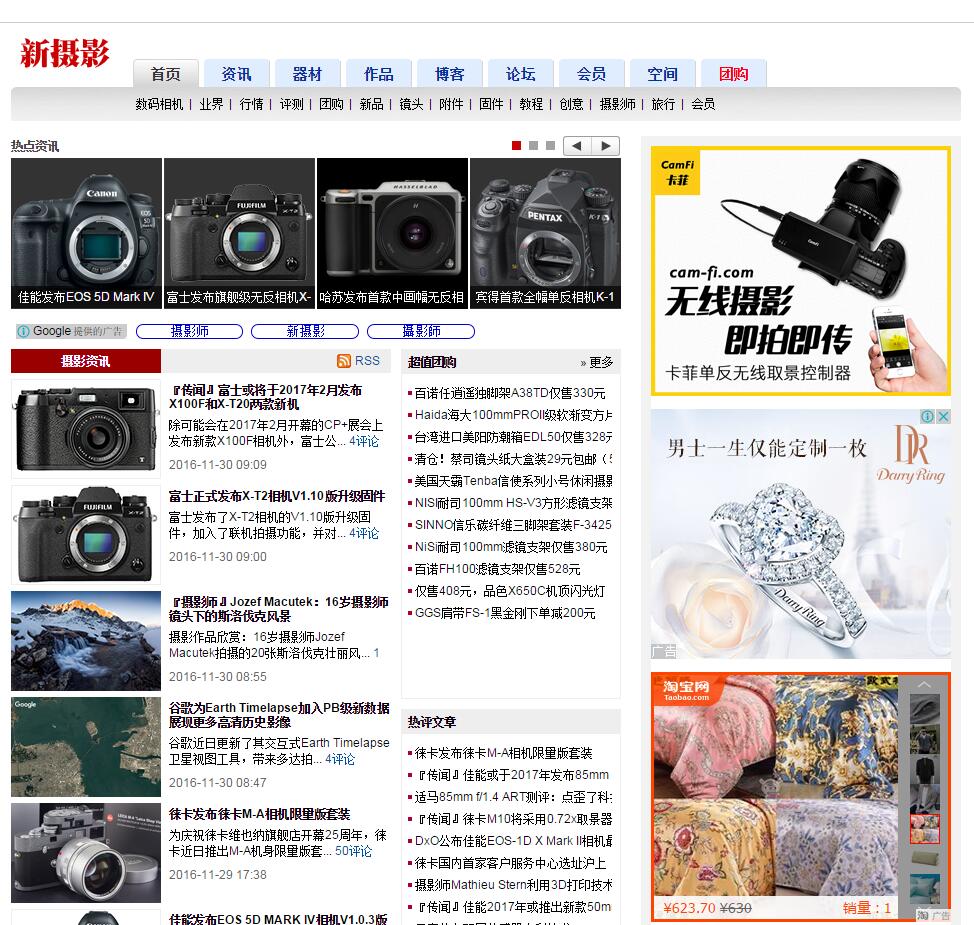Click 50评论 link on Leica M-A article

tap(353, 851)
